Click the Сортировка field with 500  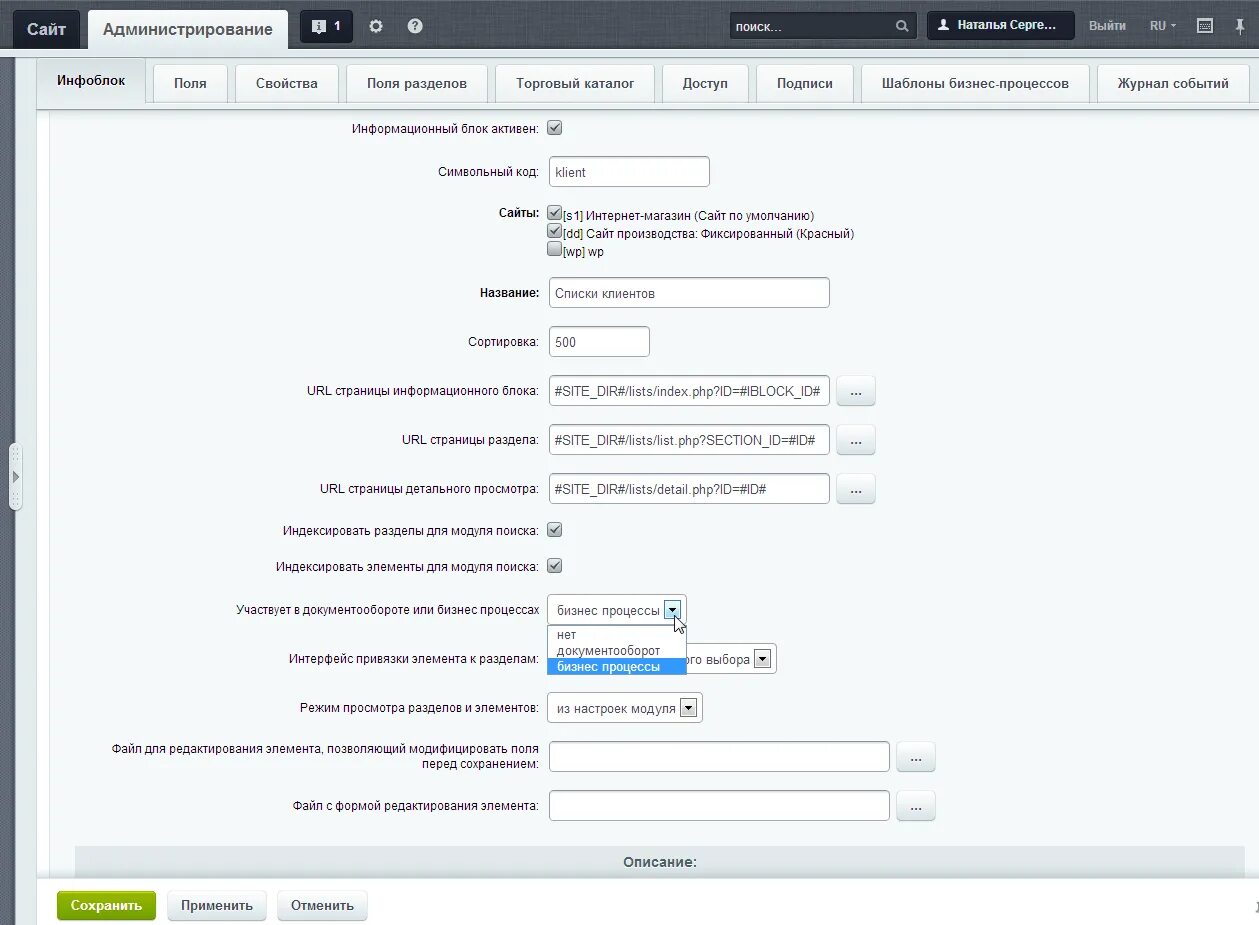(599, 342)
